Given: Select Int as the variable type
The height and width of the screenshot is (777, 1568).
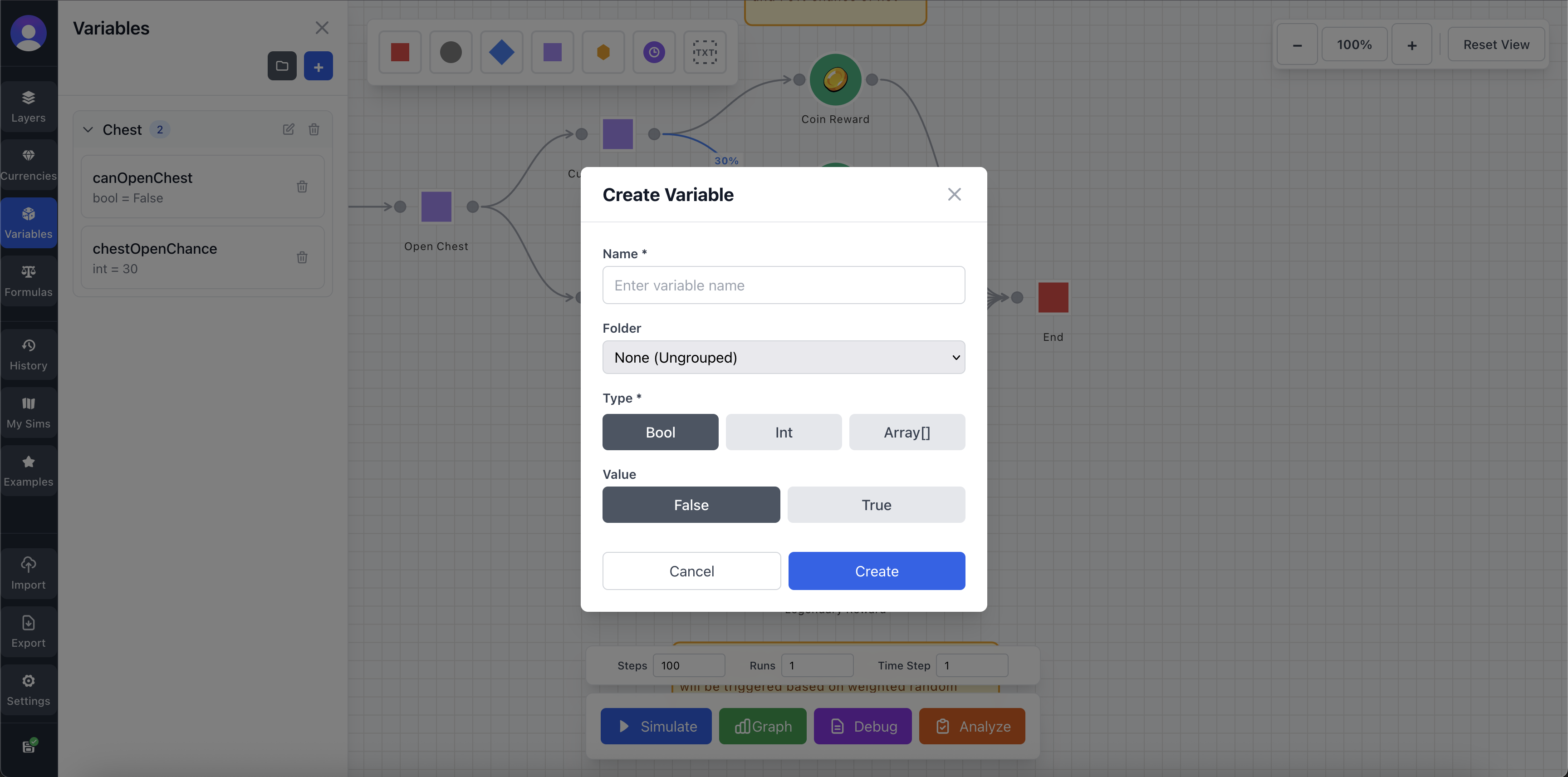Looking at the screenshot, I should pos(784,433).
